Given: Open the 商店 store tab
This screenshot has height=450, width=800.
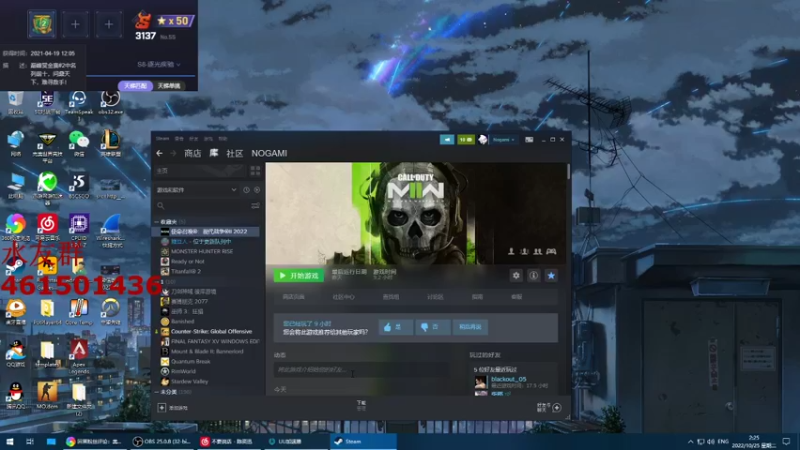Looking at the screenshot, I should click(x=192, y=153).
